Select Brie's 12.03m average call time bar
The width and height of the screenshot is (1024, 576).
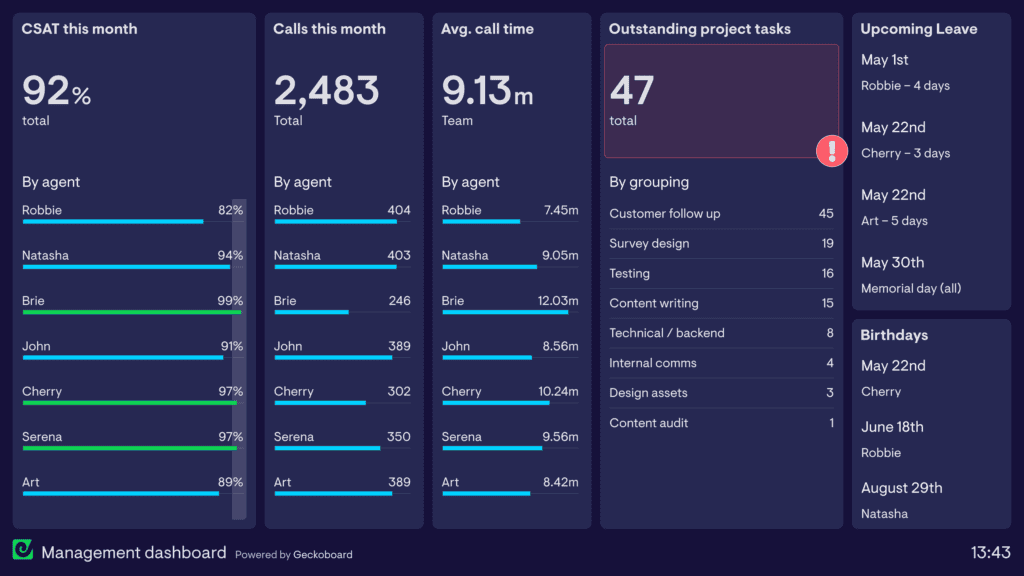pos(505,312)
